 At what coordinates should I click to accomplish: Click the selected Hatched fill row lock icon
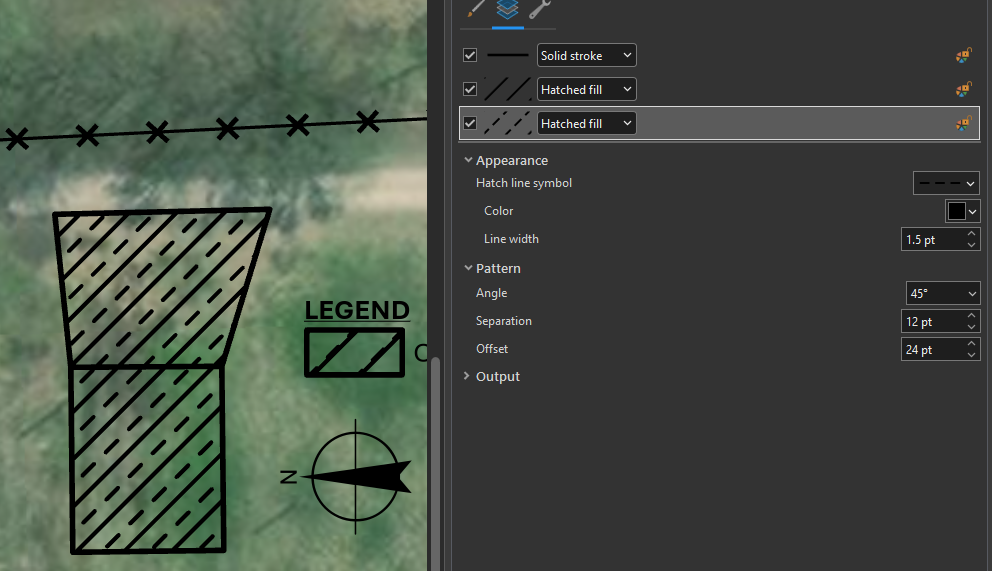point(964,123)
